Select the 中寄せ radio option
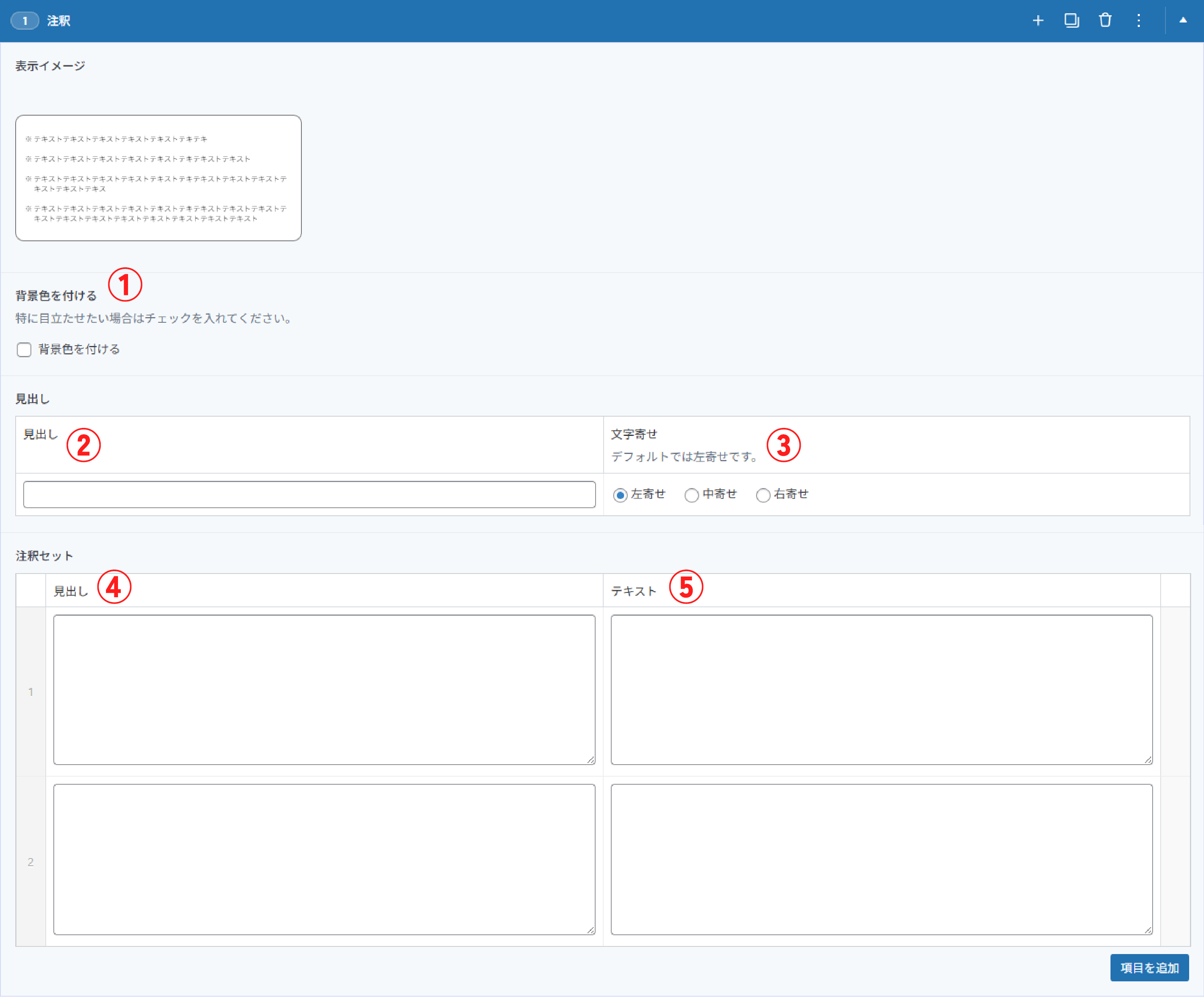 [x=691, y=495]
